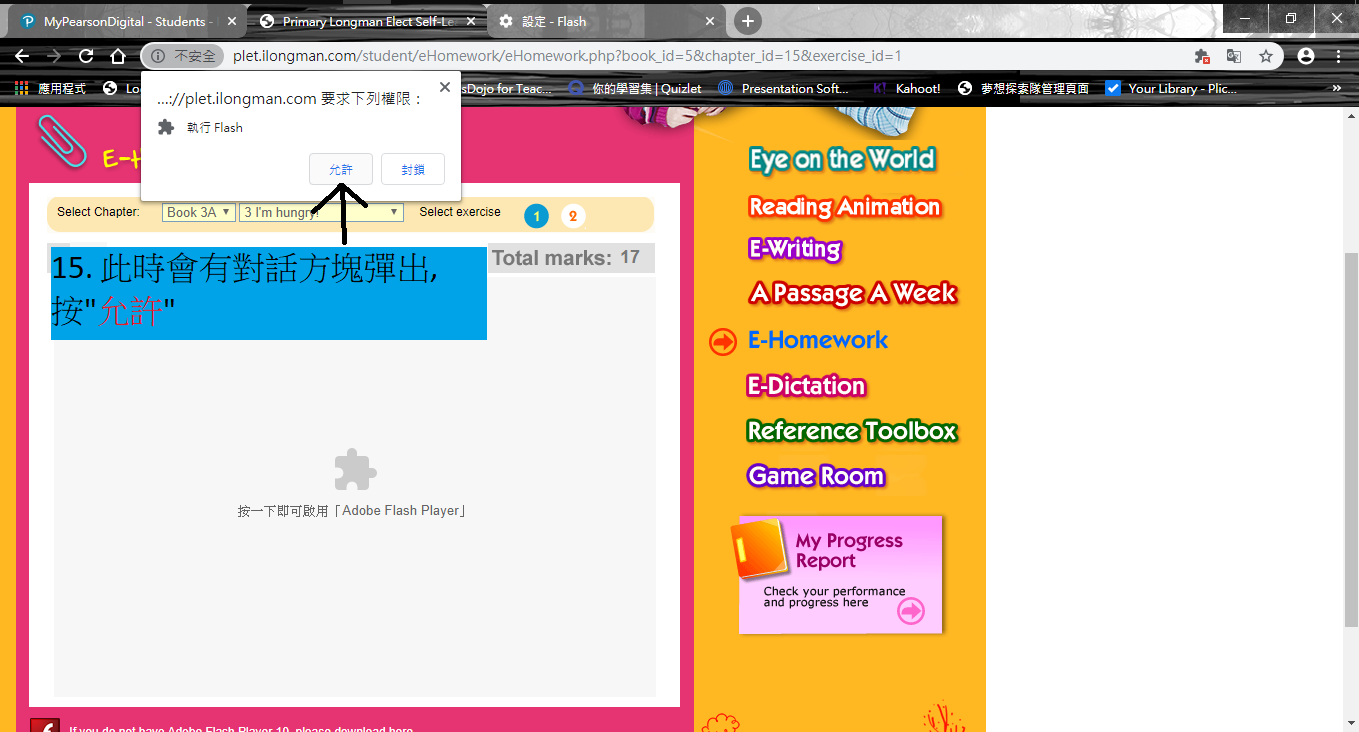The width and height of the screenshot is (1359, 732).
Task: Click the Google Translate icon in address bar
Action: [1234, 56]
